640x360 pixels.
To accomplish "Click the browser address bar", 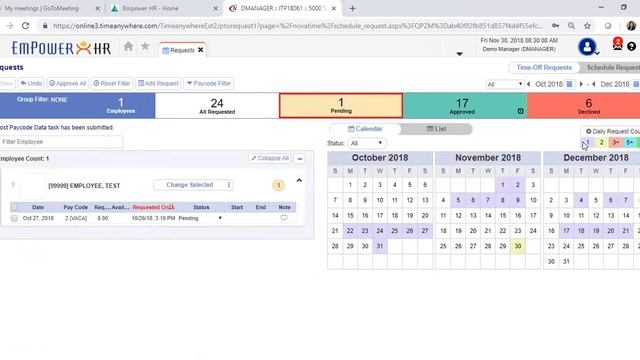I will 298,26.
